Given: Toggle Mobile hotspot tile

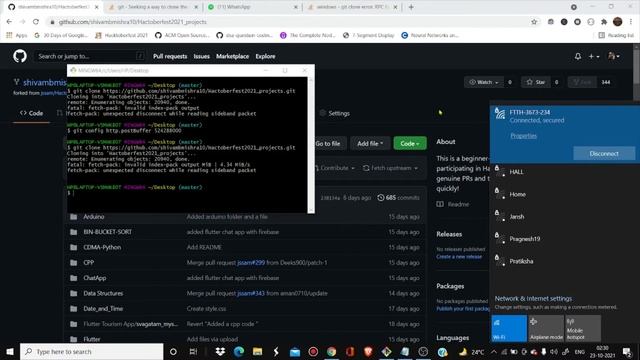Looking at the screenshot, I should (583, 328).
